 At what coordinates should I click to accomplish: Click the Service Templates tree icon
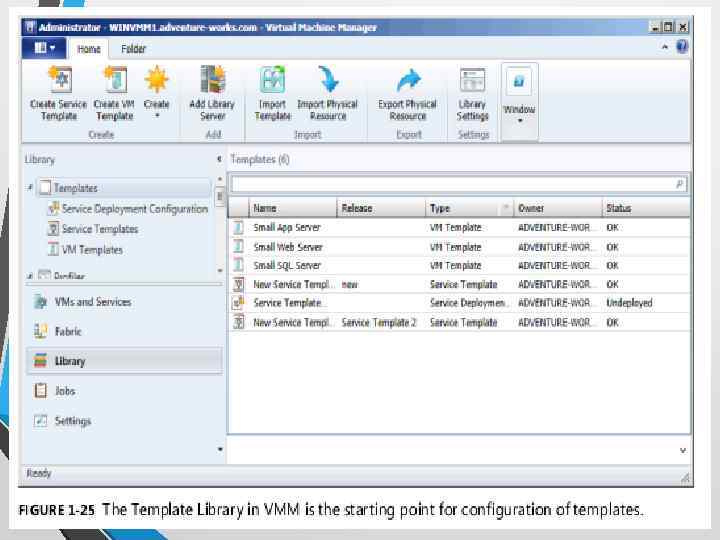(x=54, y=229)
